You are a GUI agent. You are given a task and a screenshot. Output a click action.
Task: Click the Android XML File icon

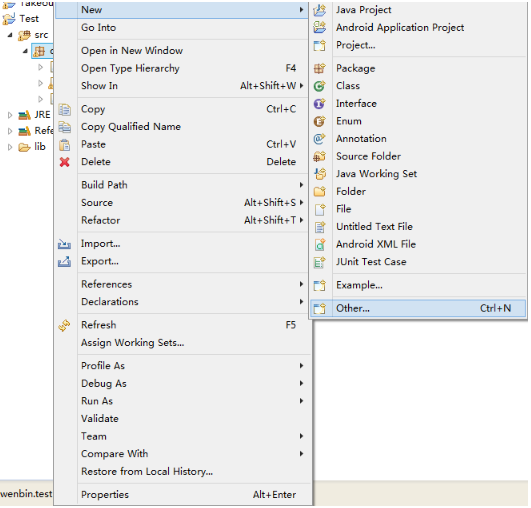[320, 245]
